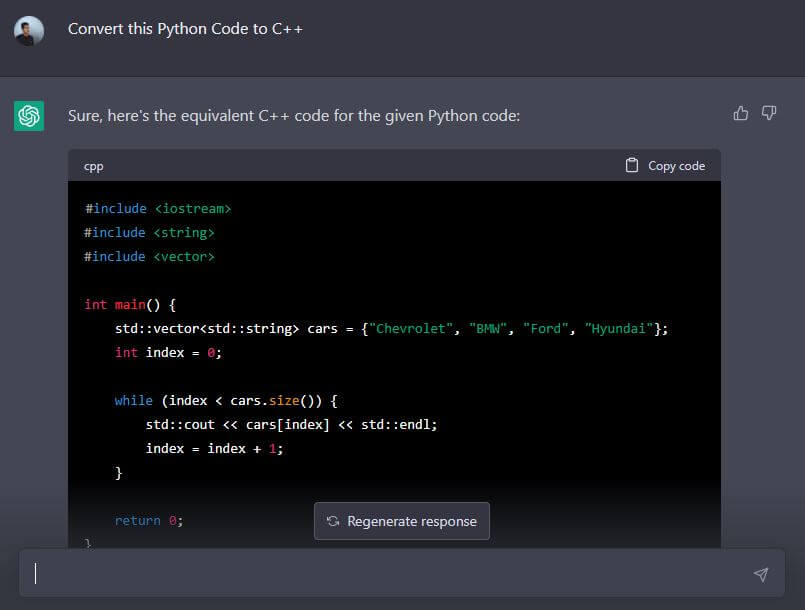Click the while loop condition line
The height and width of the screenshot is (610, 805).
[226, 400]
